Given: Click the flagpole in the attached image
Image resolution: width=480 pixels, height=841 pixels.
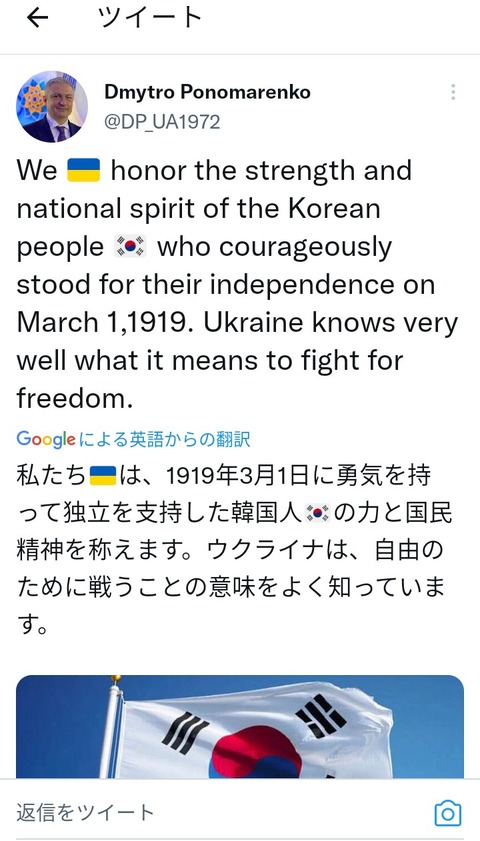Looking at the screenshot, I should tap(113, 728).
